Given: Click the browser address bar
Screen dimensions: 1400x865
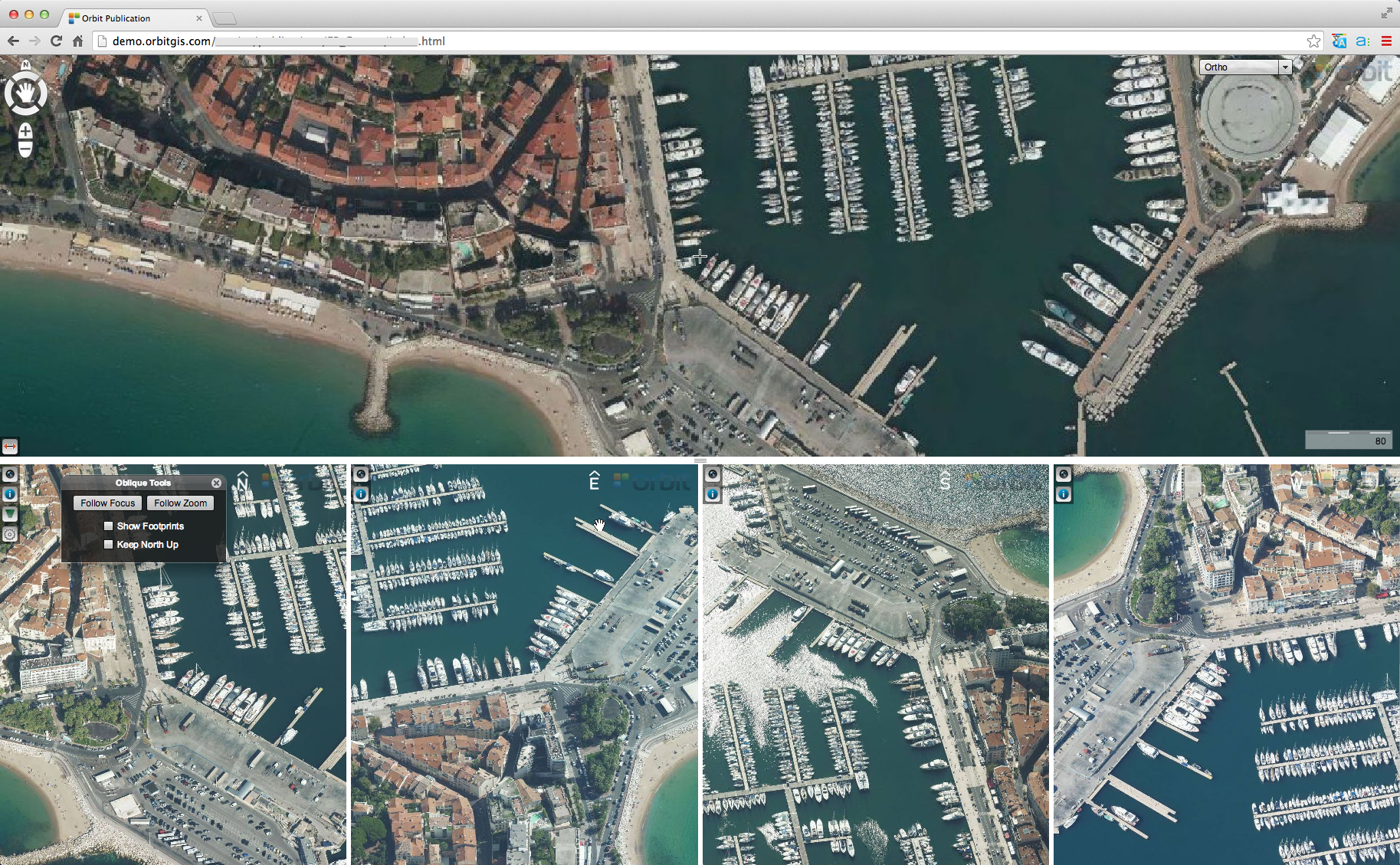Looking at the screenshot, I should point(690,41).
